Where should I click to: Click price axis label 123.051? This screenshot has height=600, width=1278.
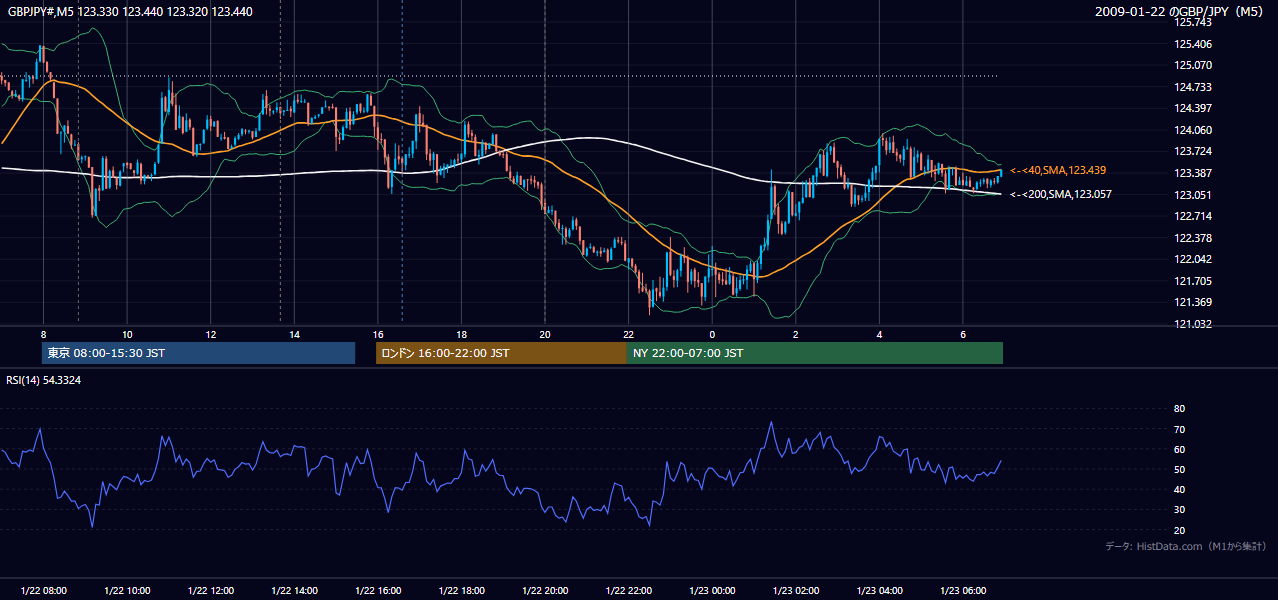click(1192, 195)
